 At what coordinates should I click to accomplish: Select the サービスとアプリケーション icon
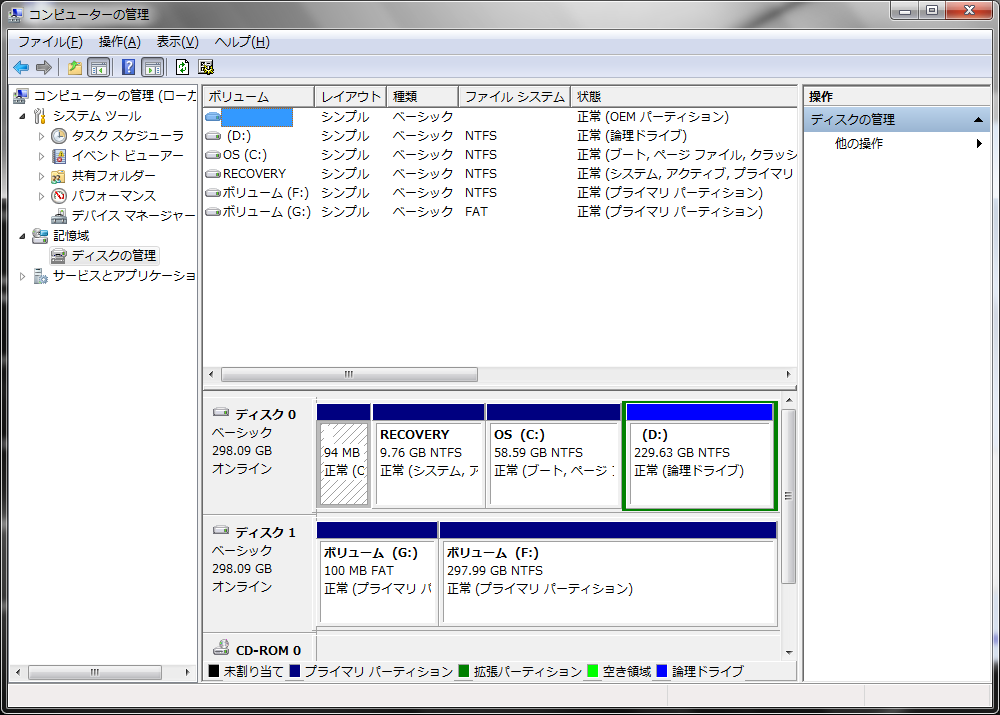tap(40, 276)
